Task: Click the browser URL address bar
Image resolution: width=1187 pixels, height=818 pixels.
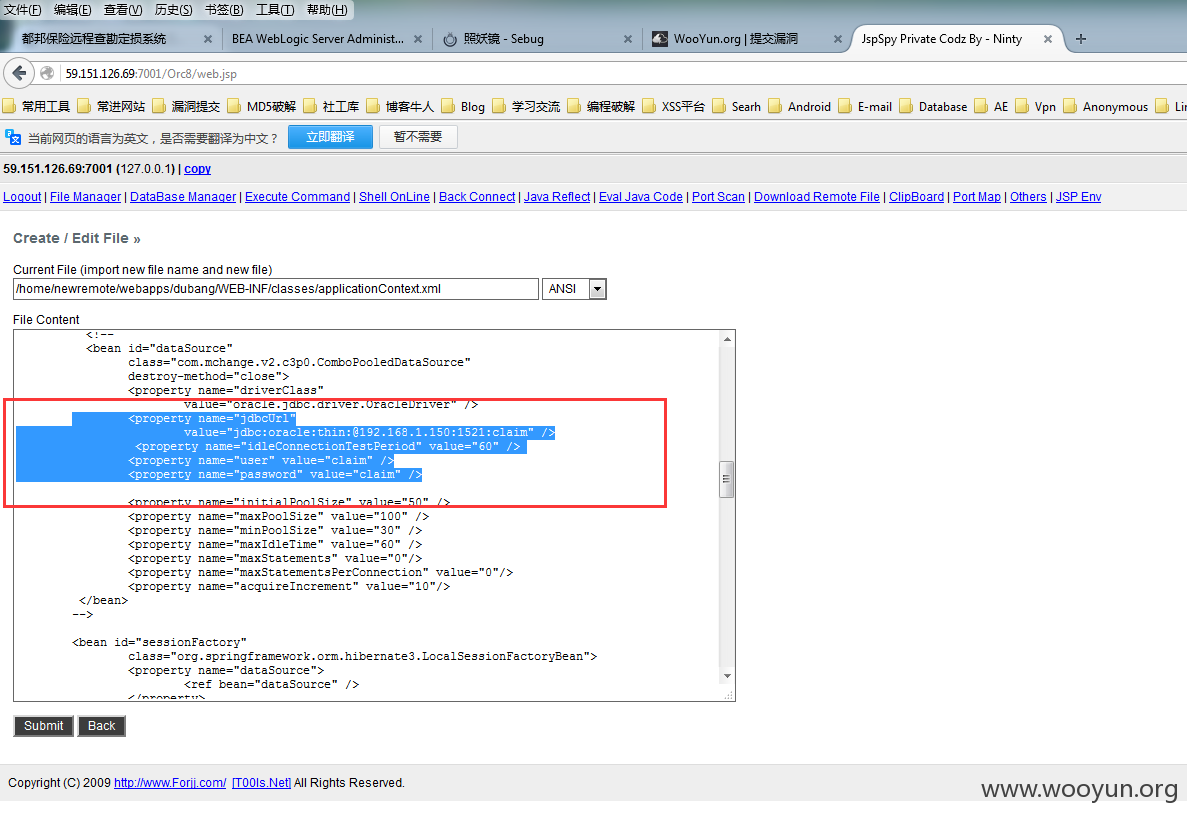Action: pos(621,73)
